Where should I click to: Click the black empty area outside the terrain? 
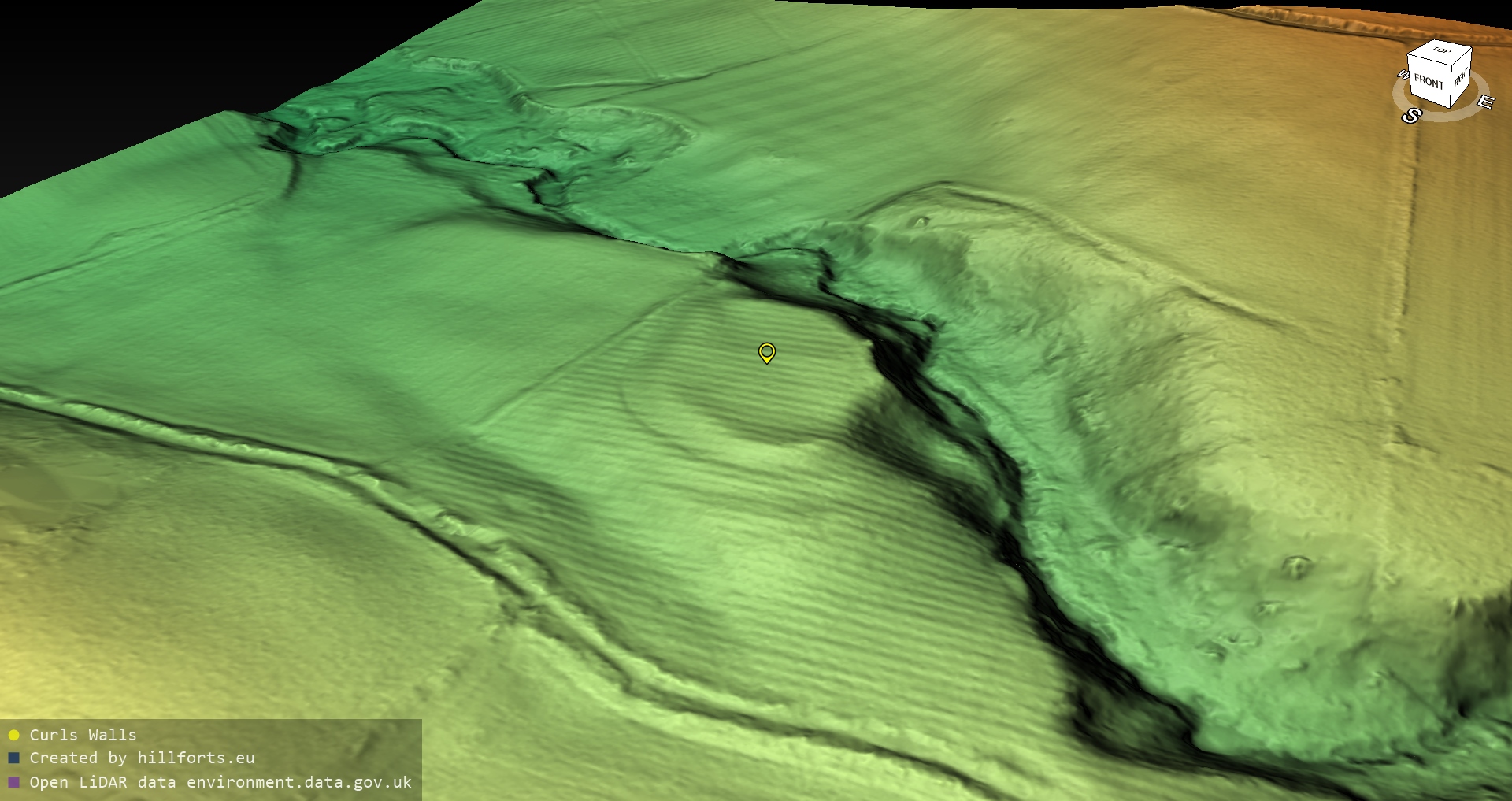[x=118, y=63]
